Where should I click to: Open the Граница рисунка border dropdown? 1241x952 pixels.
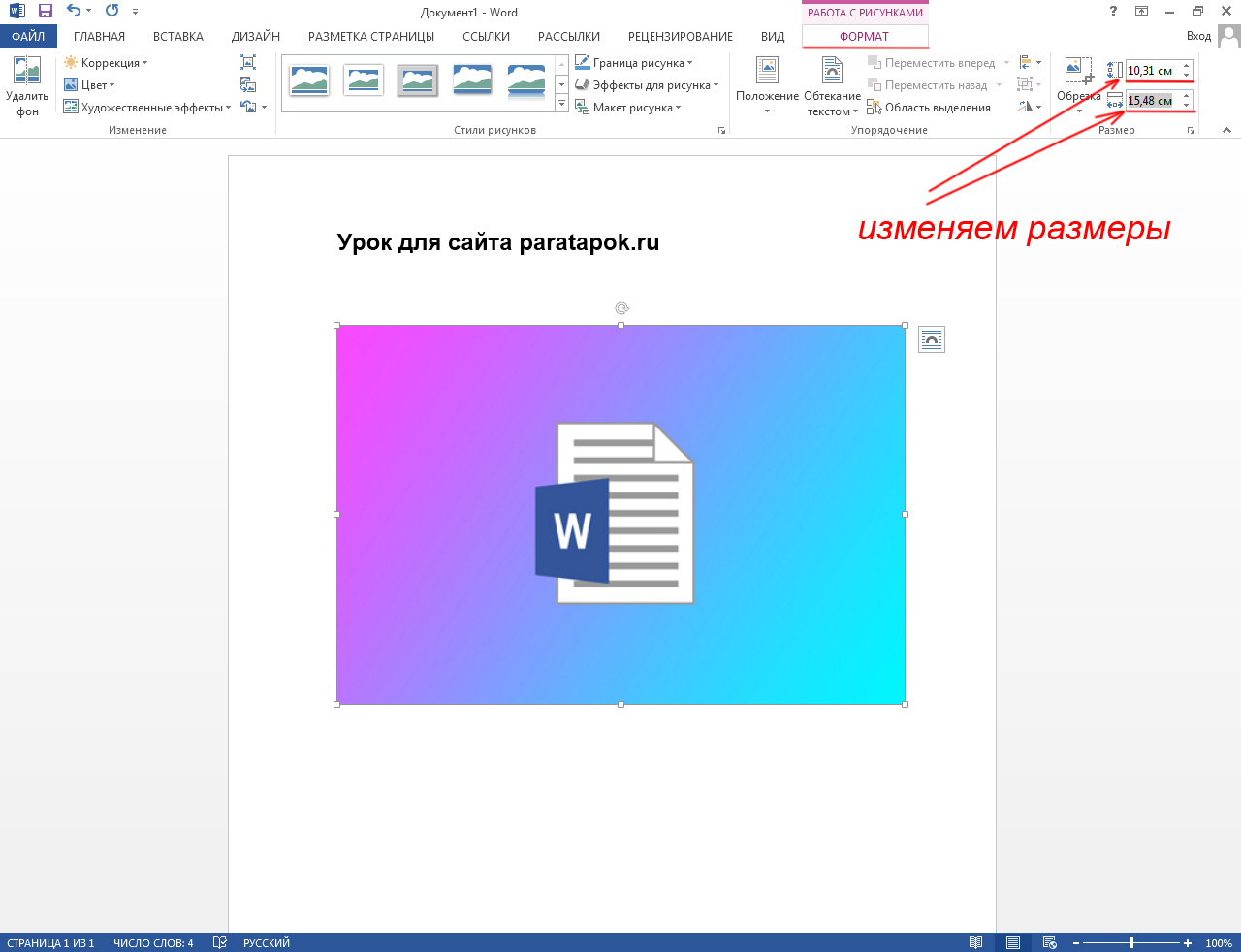click(634, 63)
